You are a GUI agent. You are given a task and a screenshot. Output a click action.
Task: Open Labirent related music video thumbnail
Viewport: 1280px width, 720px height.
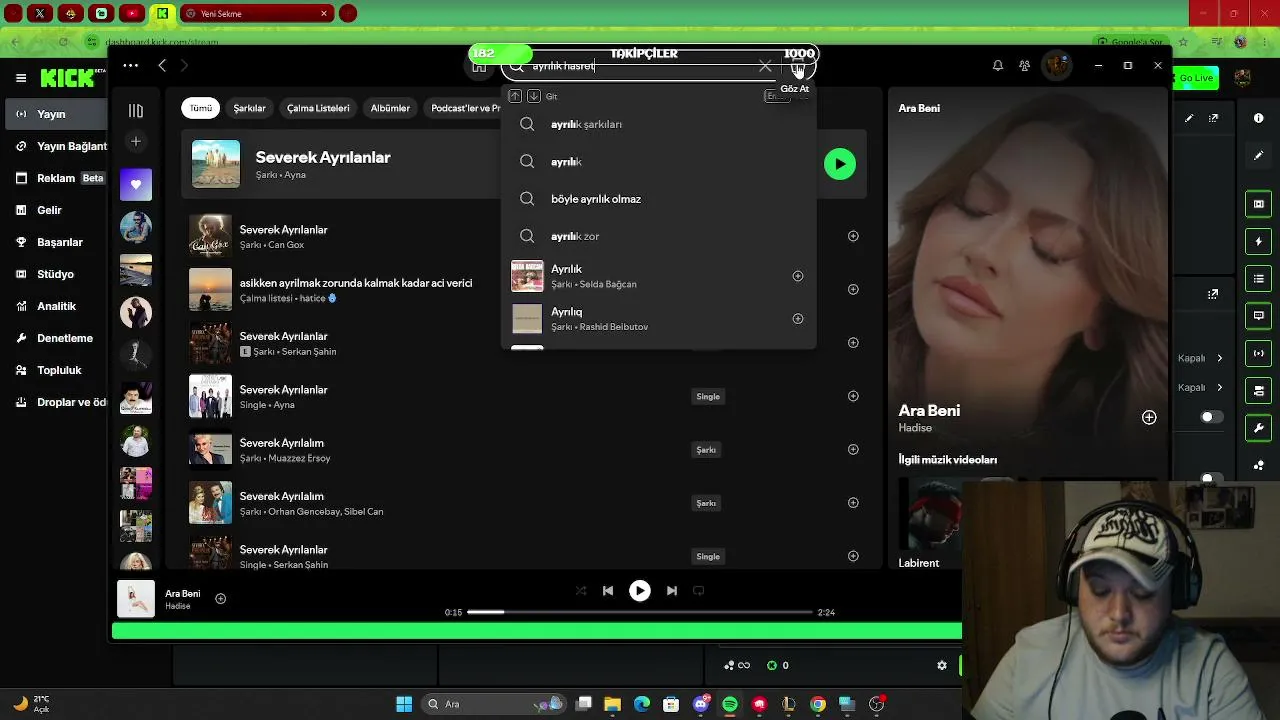pos(930,515)
